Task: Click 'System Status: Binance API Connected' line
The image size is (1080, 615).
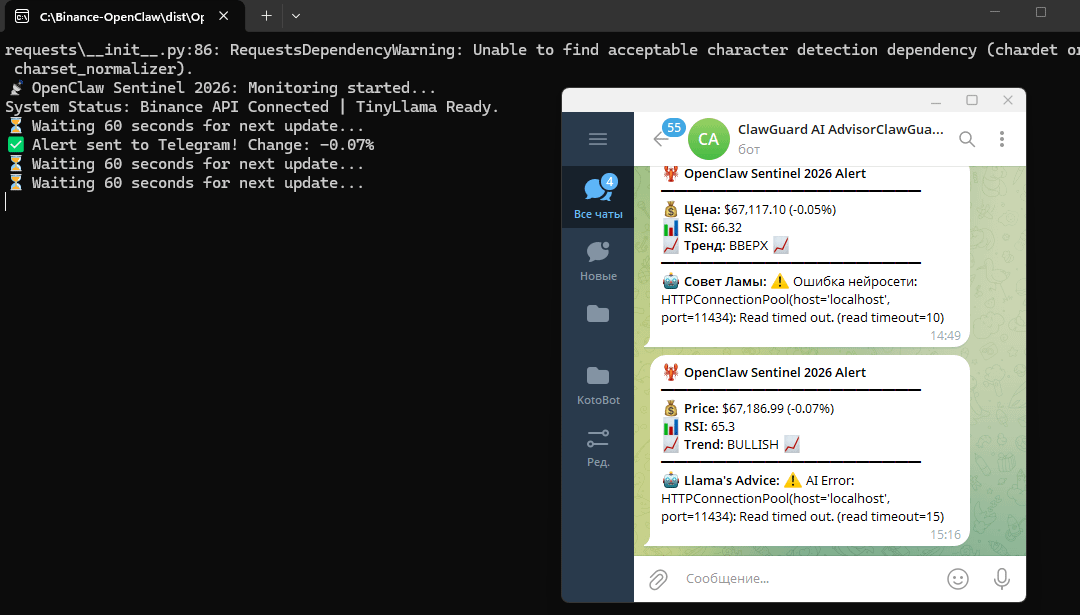Action: [x=251, y=107]
